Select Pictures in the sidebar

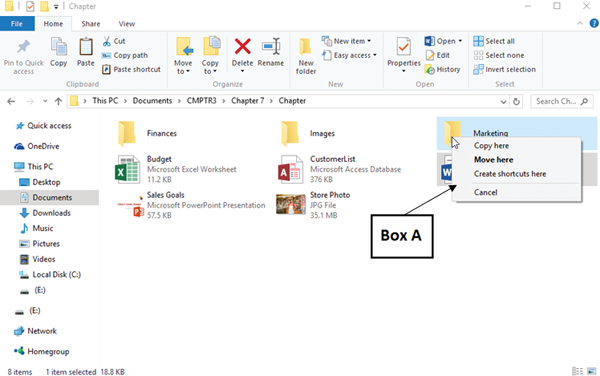40,244
